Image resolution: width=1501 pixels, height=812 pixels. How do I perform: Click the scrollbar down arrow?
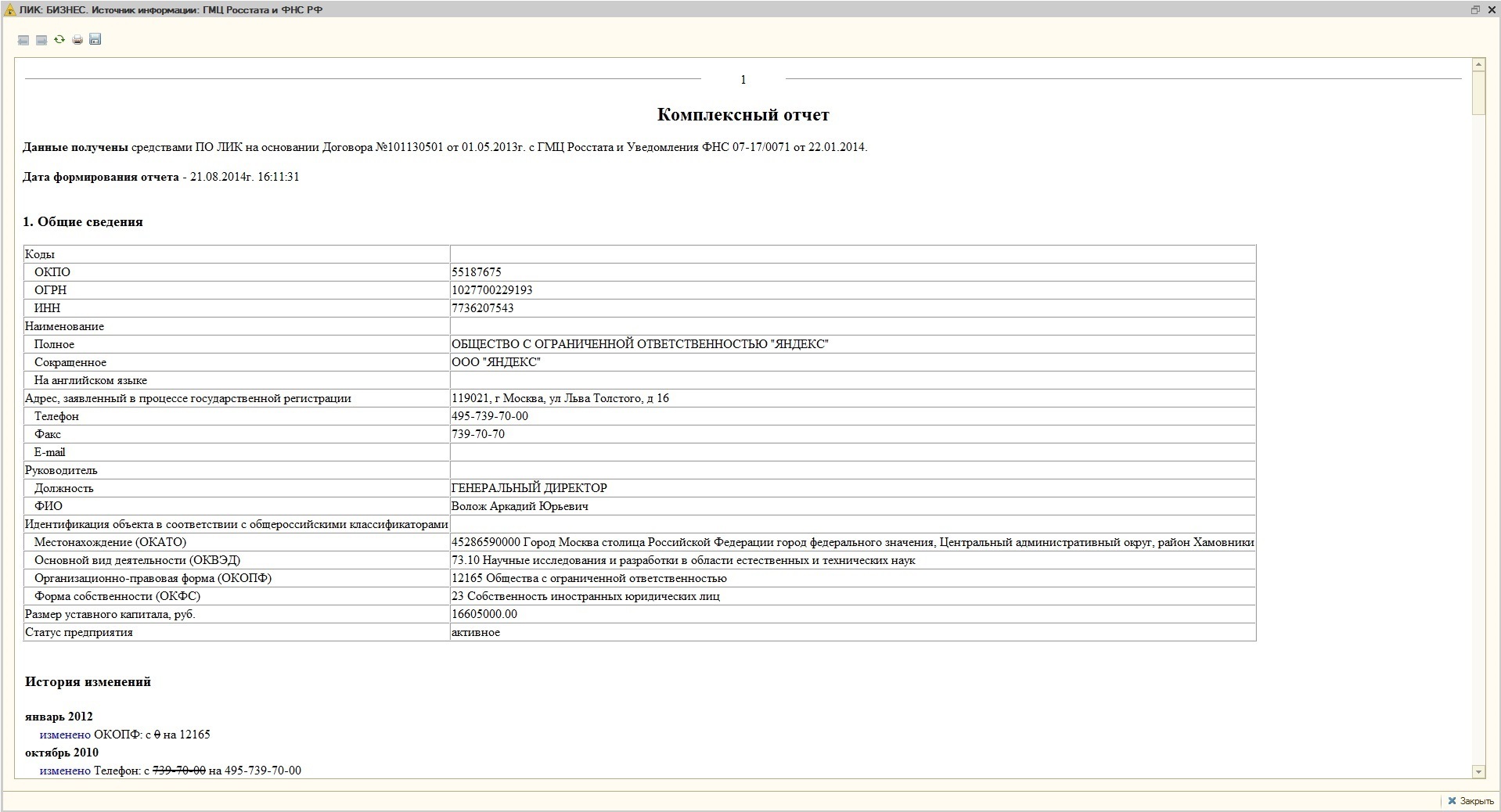pyautogui.click(x=1478, y=771)
